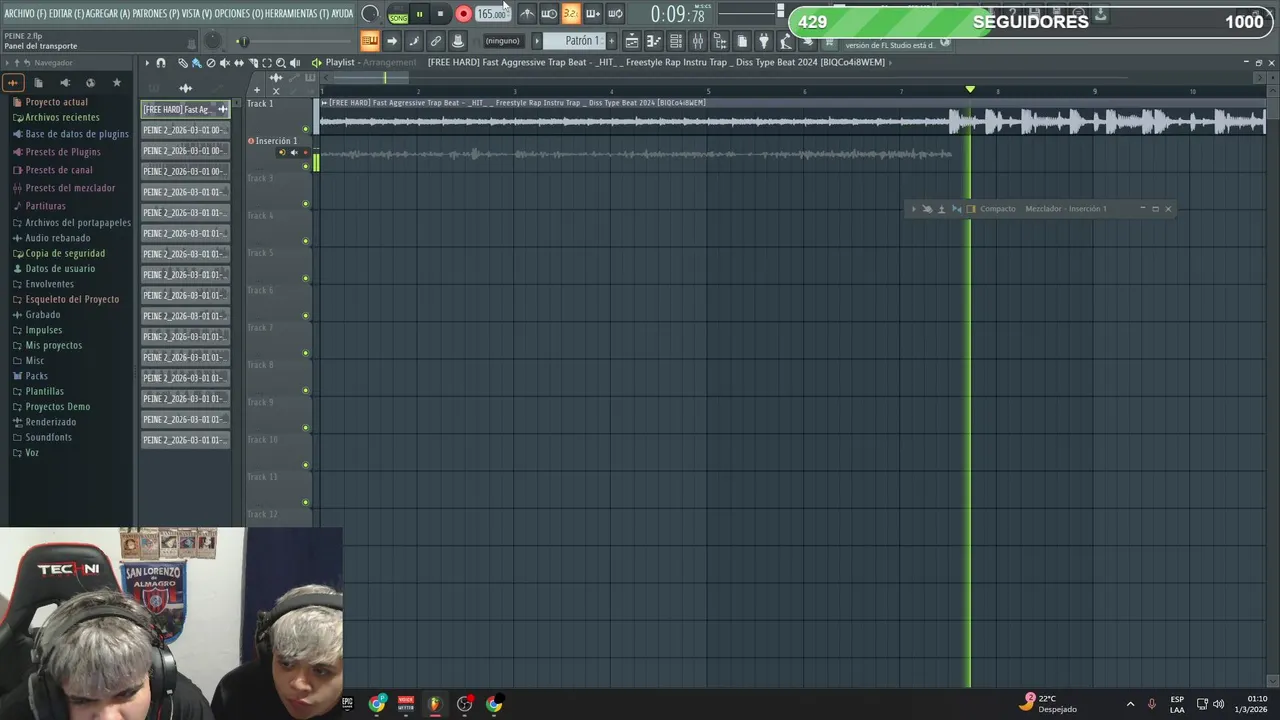Viewport: 1280px width, 720px height.
Task: Pause playback with the transport pause button
Action: tap(419, 14)
